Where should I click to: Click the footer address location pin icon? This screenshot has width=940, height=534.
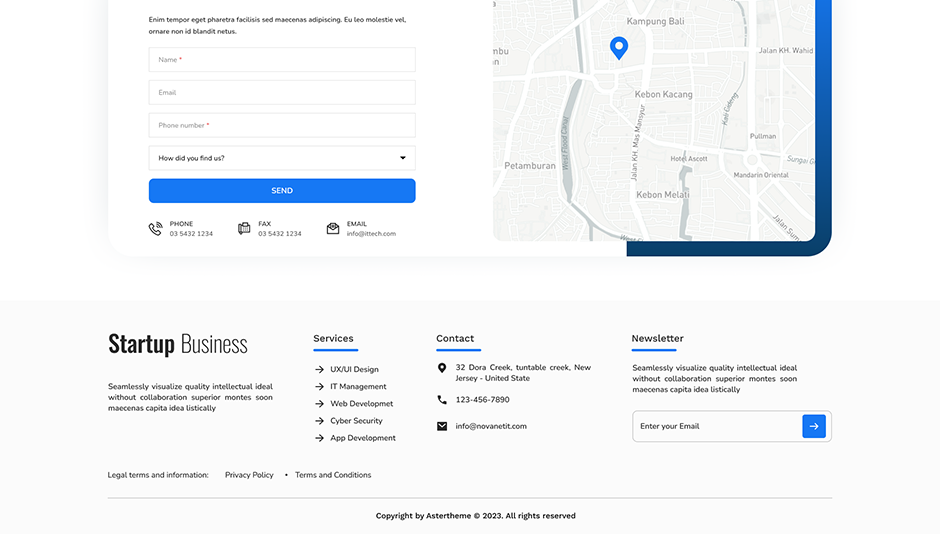pos(442,368)
